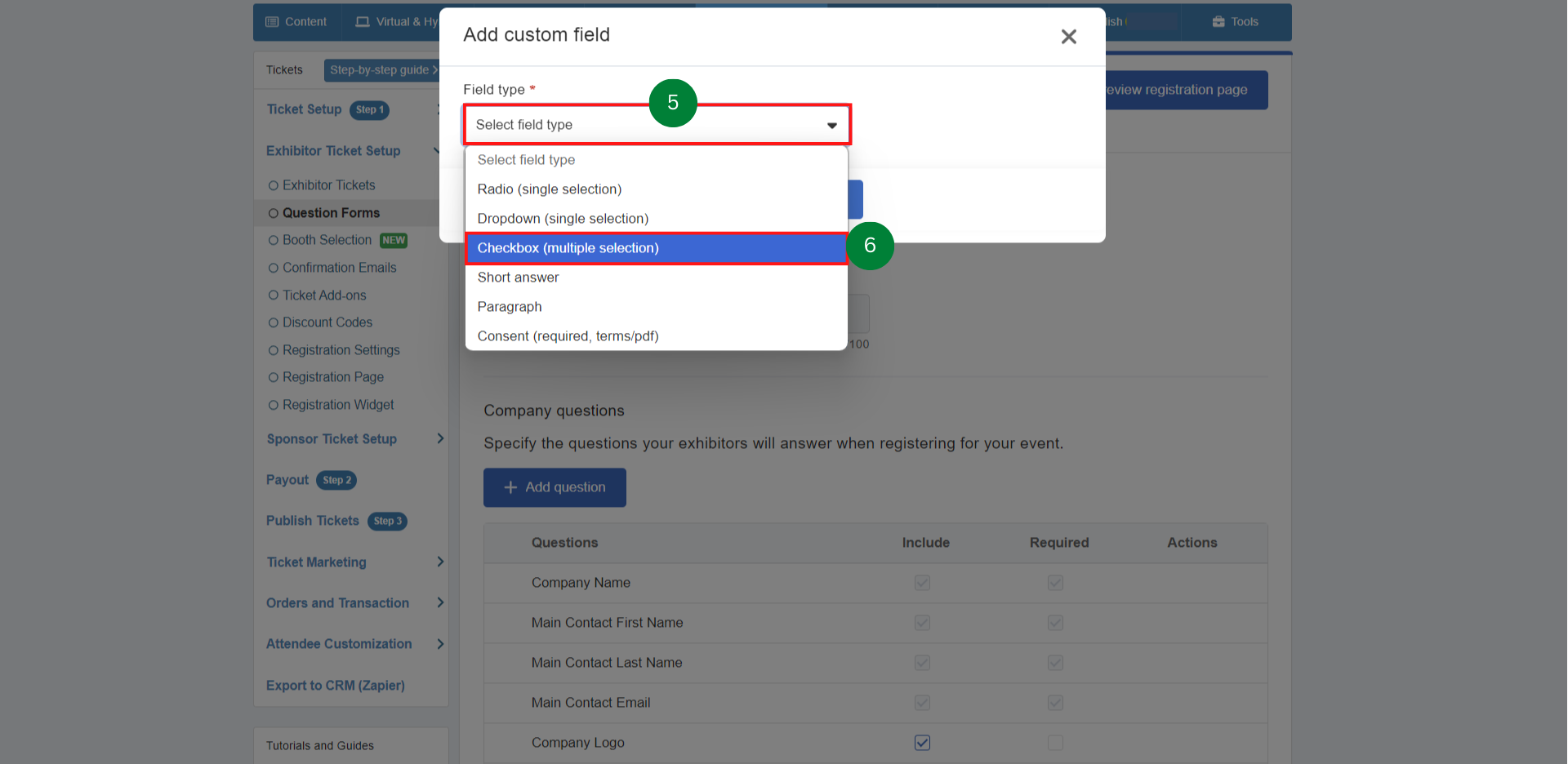Open Publish Tickets Step 3

336,521
